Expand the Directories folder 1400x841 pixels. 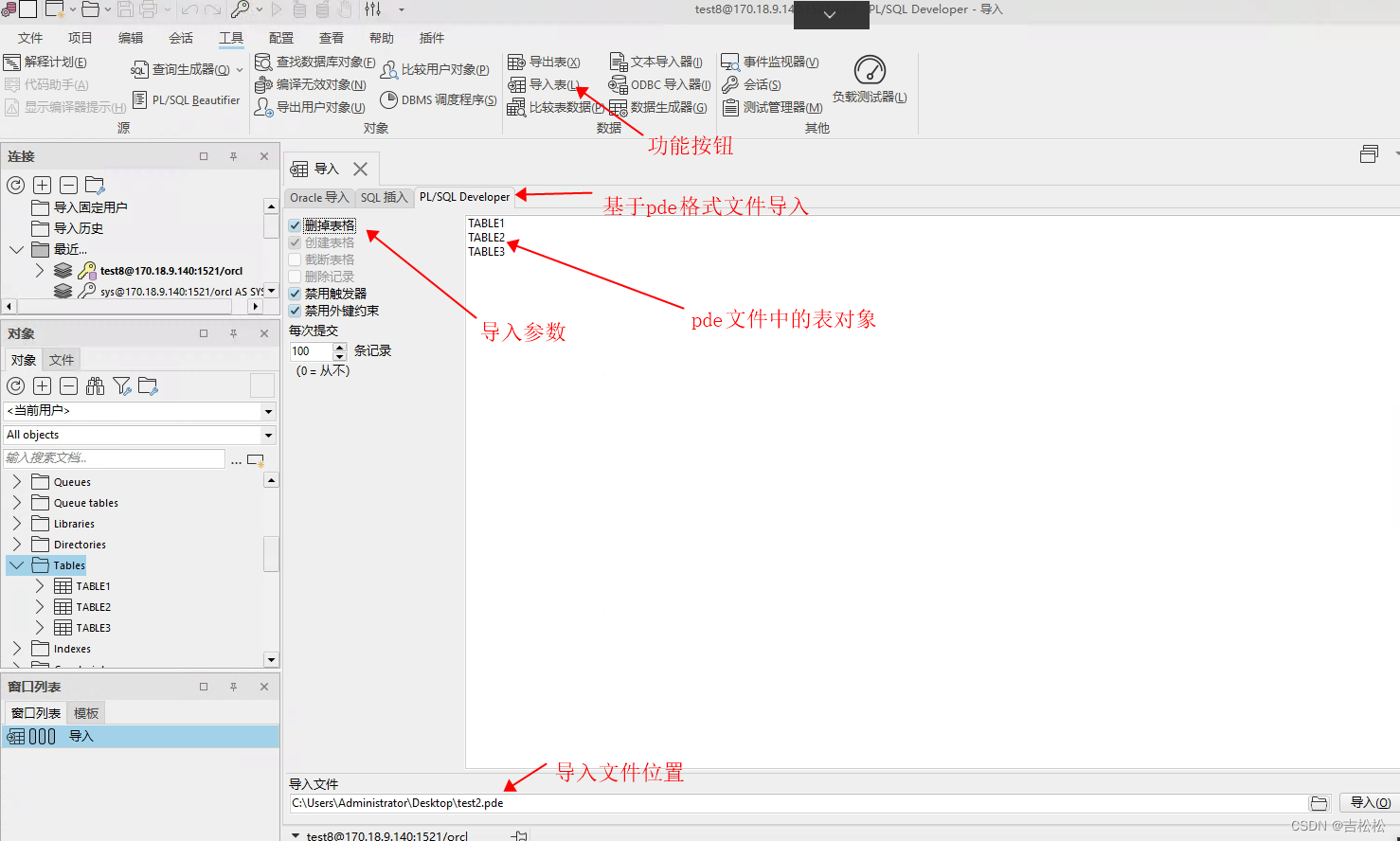(16, 545)
